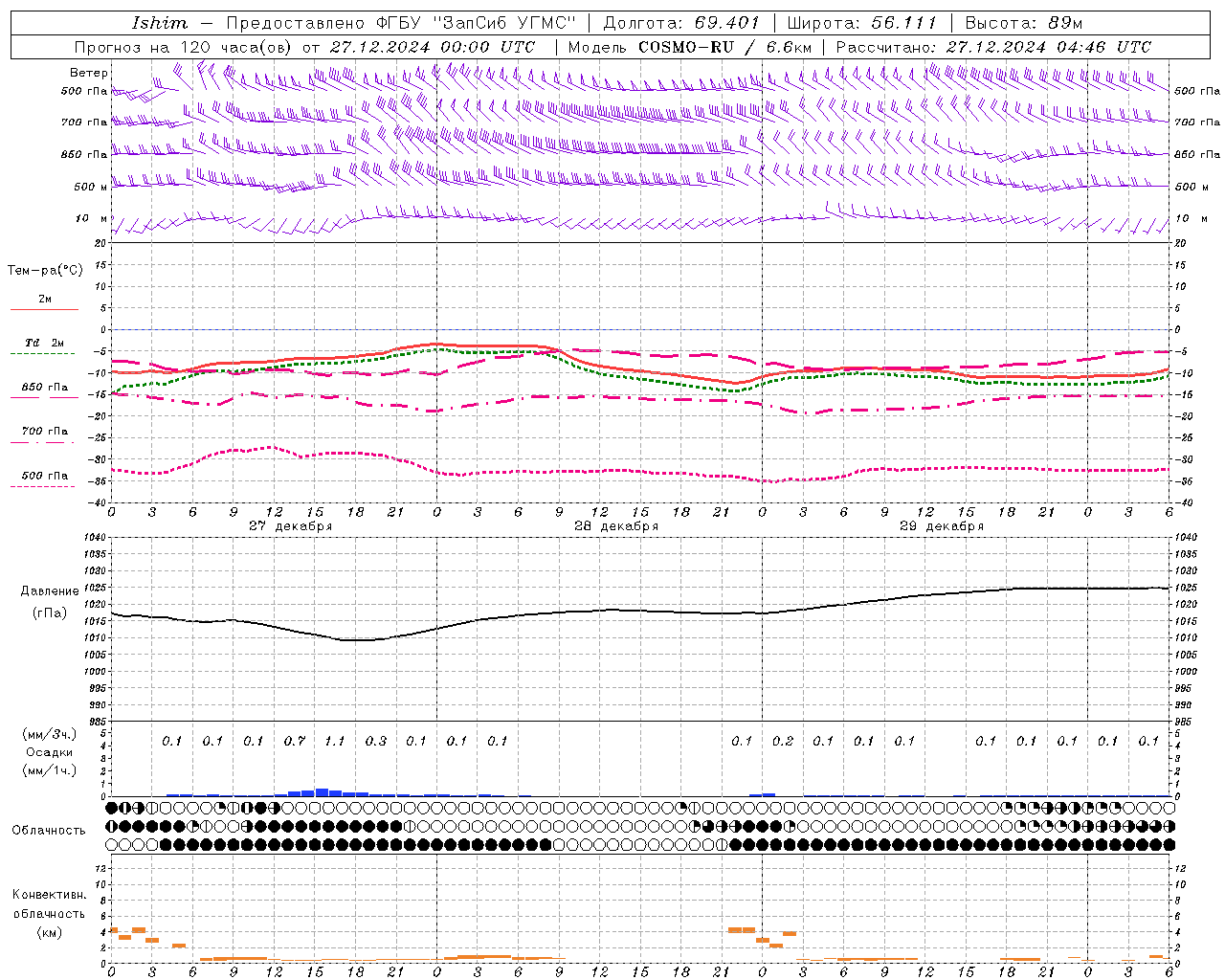1225x980 pixels.
Task: Click the Модель COSMO-RU / 6.6км label
Action: 690,47
